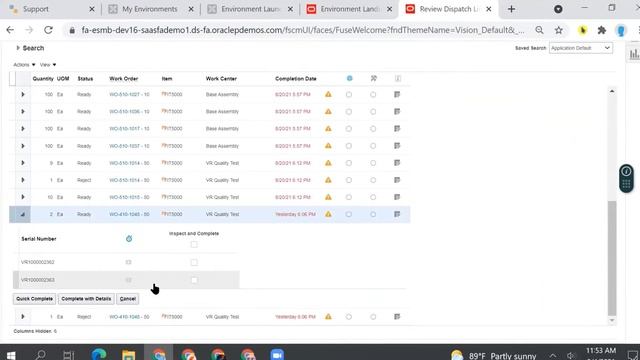This screenshot has width=640, height=360.
Task: Click the Quick Complete button
Action: point(34,299)
